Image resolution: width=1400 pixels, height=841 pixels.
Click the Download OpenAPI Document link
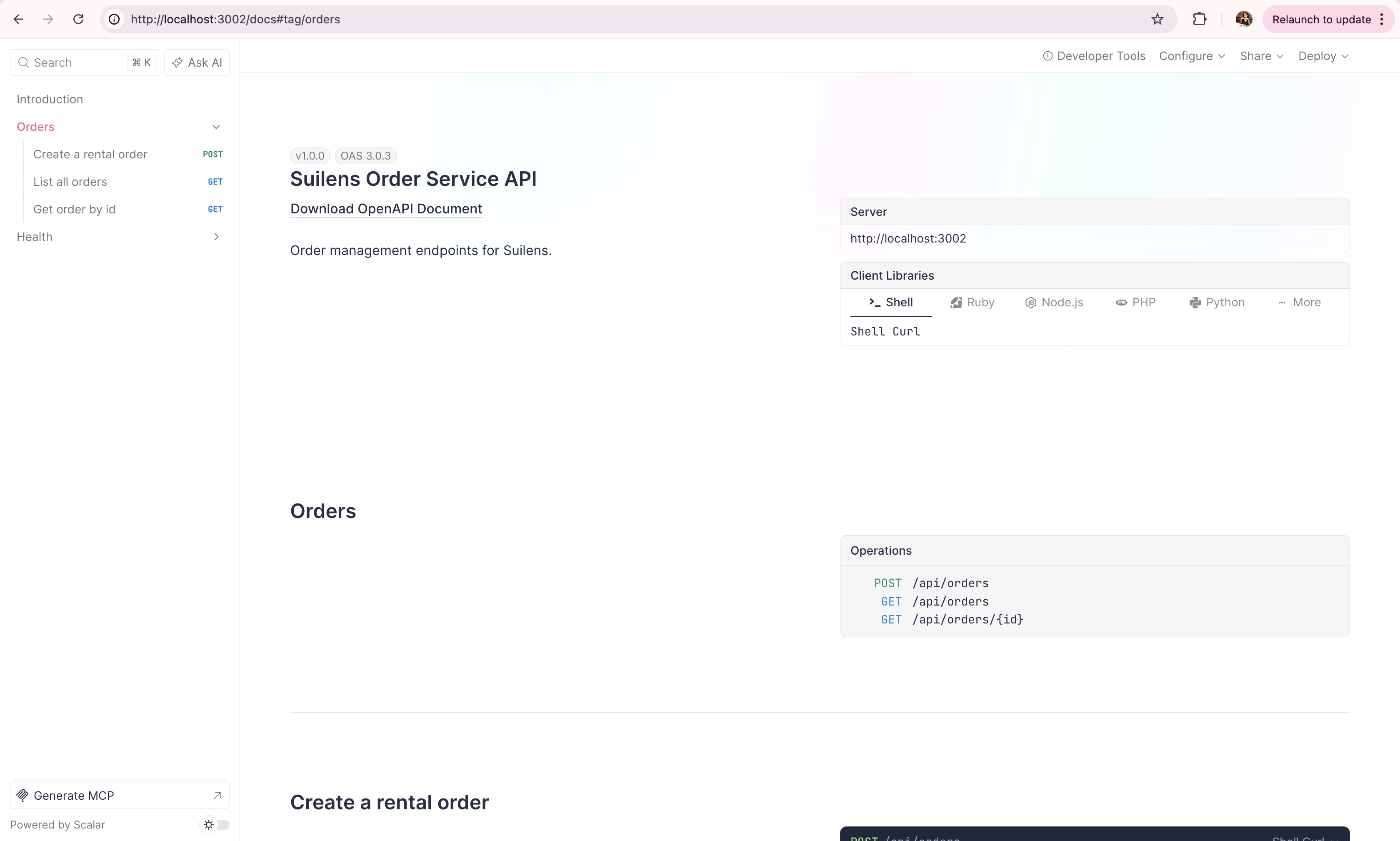coord(386,209)
